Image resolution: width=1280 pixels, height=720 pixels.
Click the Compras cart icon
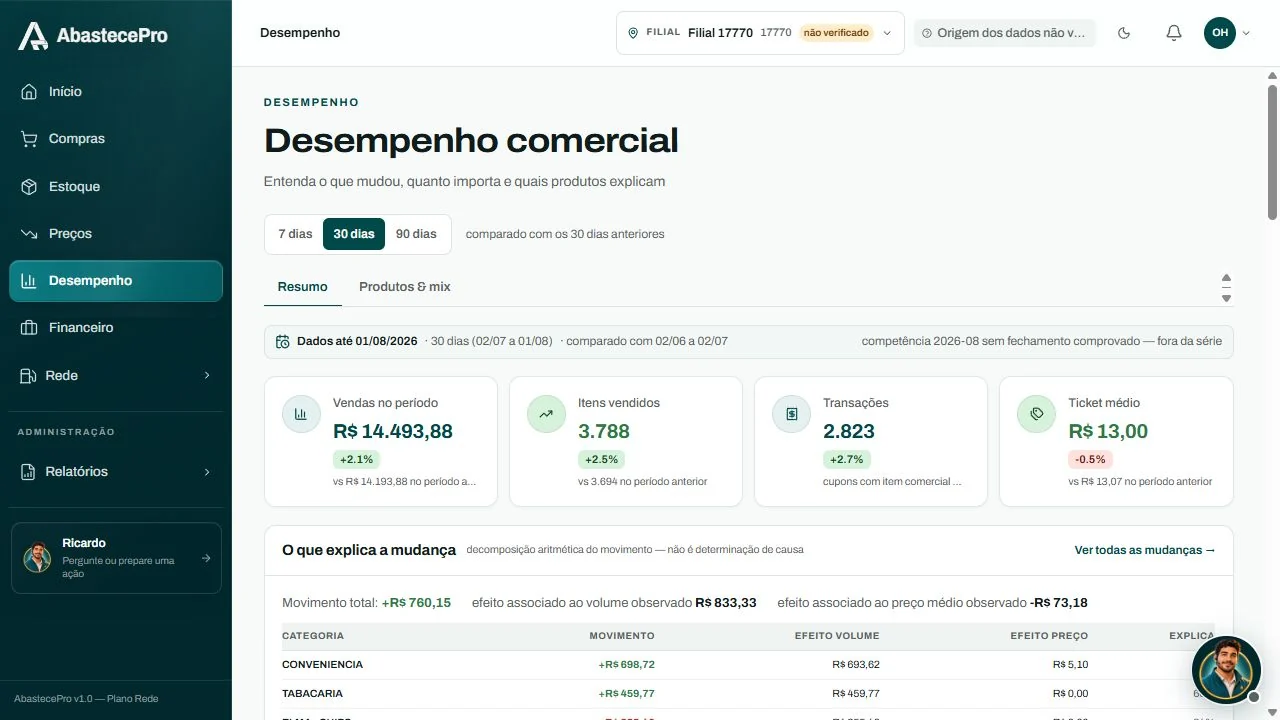[29, 139]
